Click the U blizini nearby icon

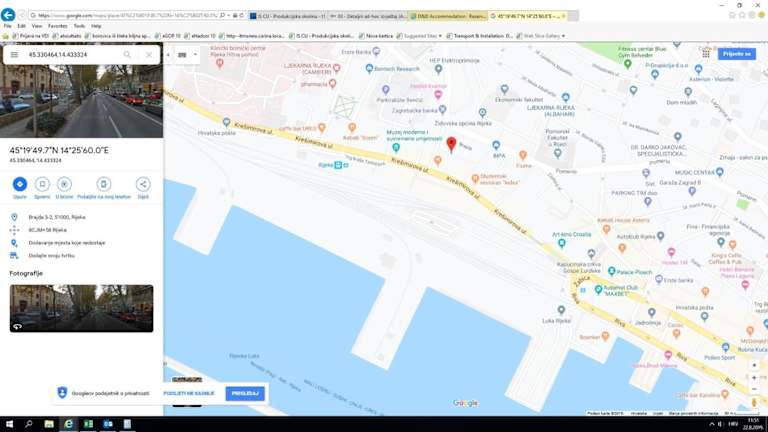pyautogui.click(x=64, y=184)
